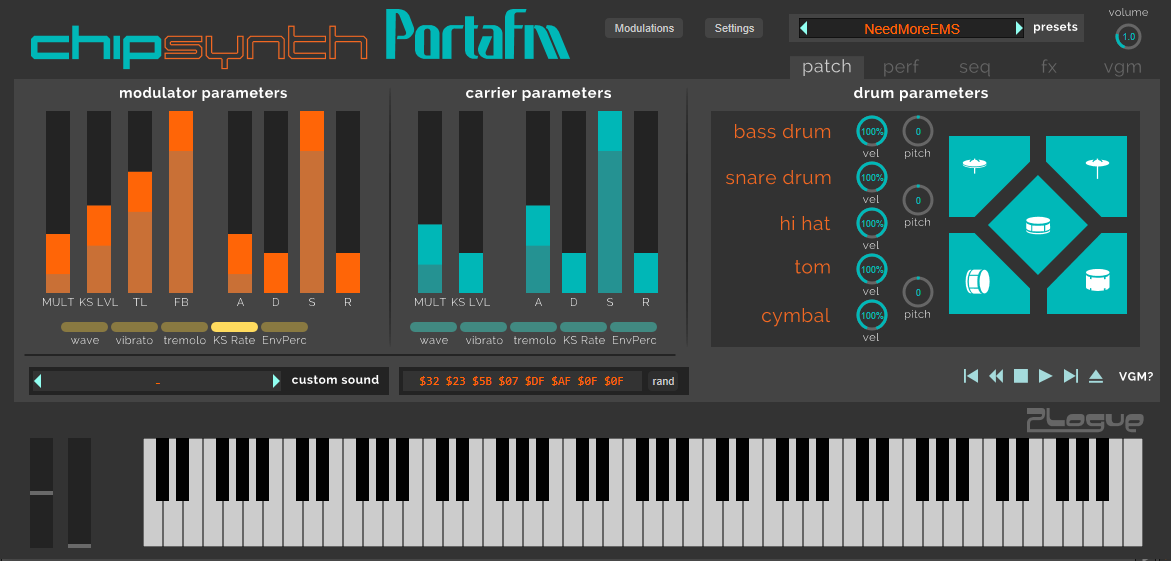1171x561 pixels.
Task: Skip to previous VGM track
Action: pos(970,376)
